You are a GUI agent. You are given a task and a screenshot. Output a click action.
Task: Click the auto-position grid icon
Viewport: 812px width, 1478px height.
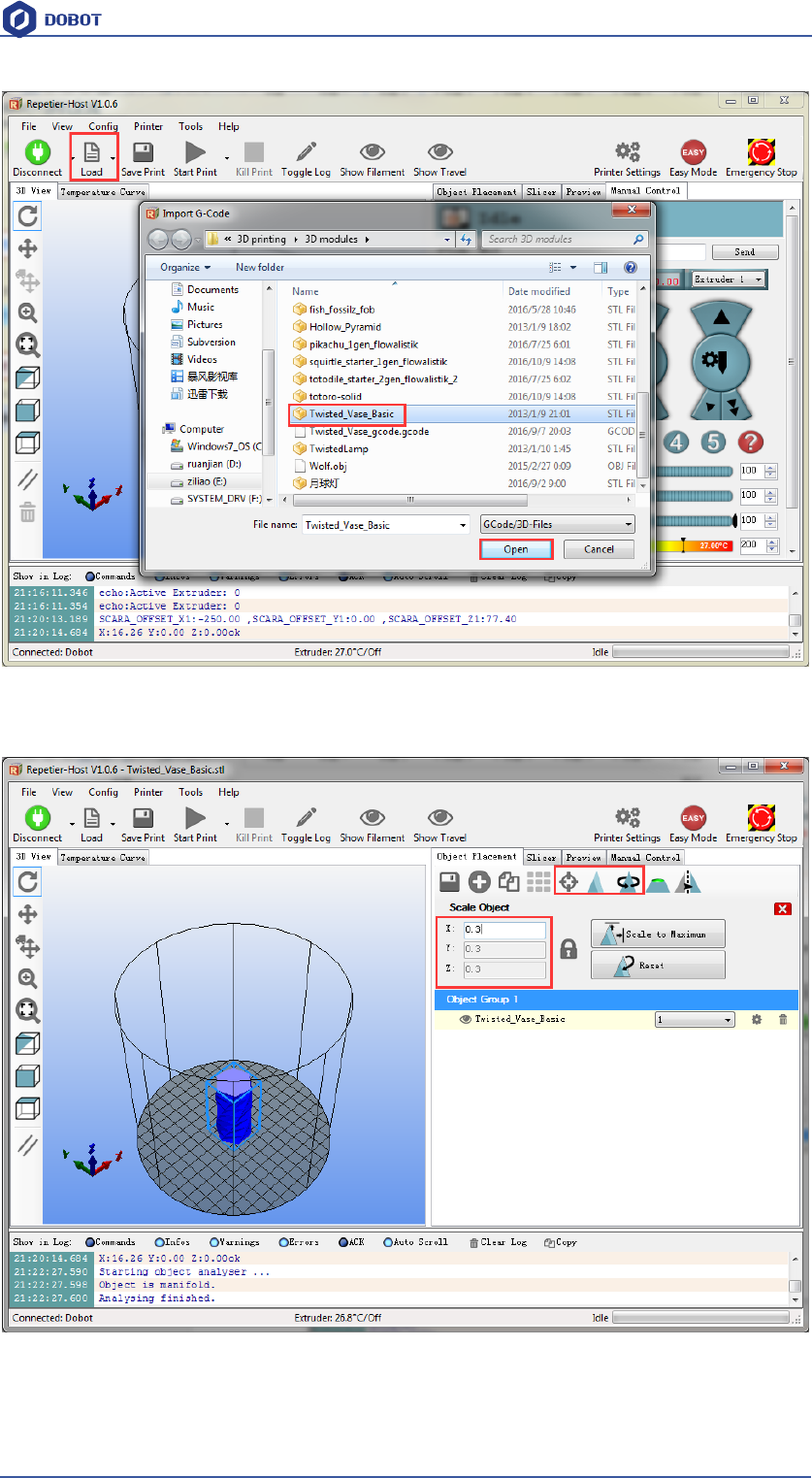(539, 882)
